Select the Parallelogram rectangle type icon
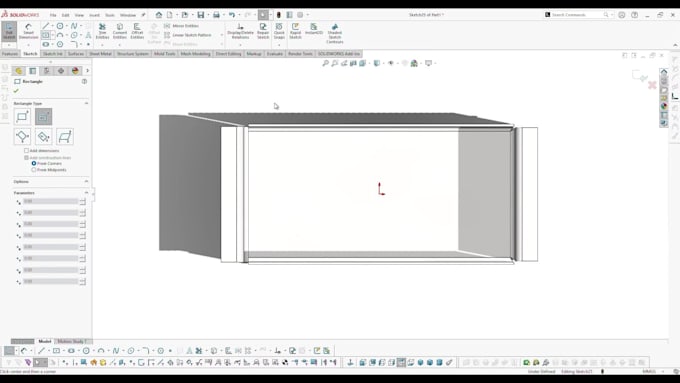This screenshot has height=383, width=680. click(65, 137)
